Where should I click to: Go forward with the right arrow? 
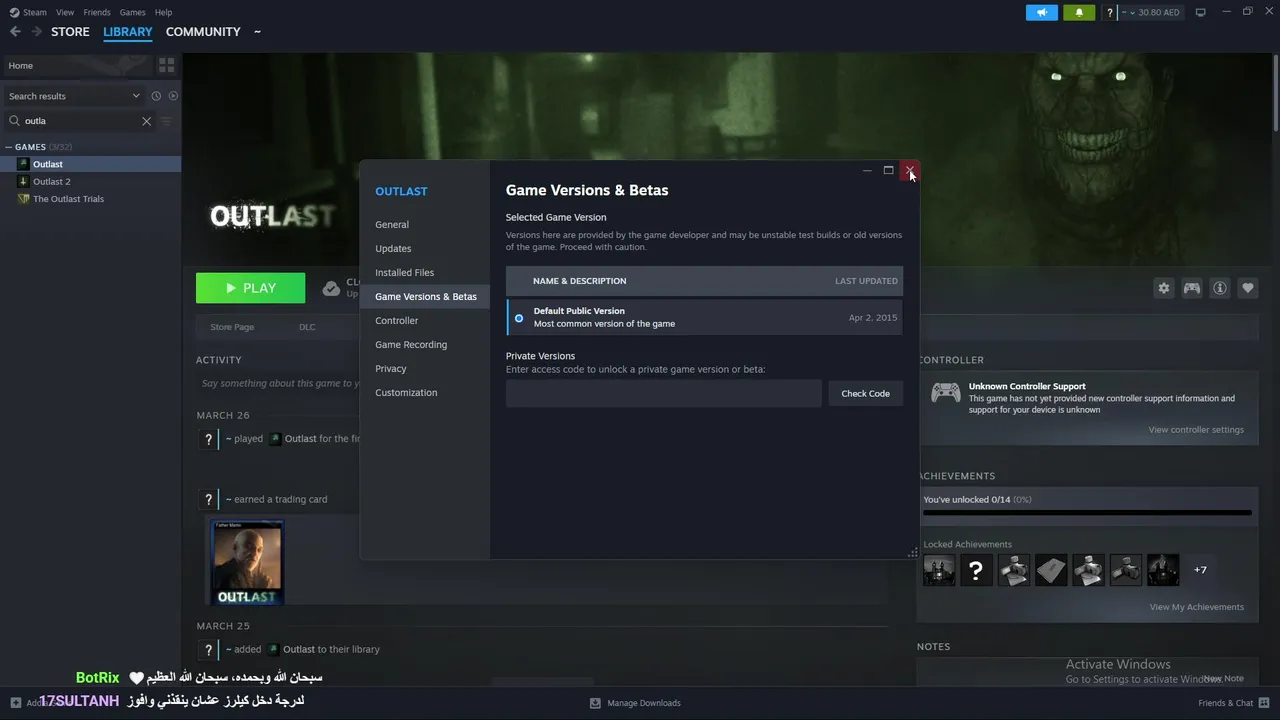[37, 32]
